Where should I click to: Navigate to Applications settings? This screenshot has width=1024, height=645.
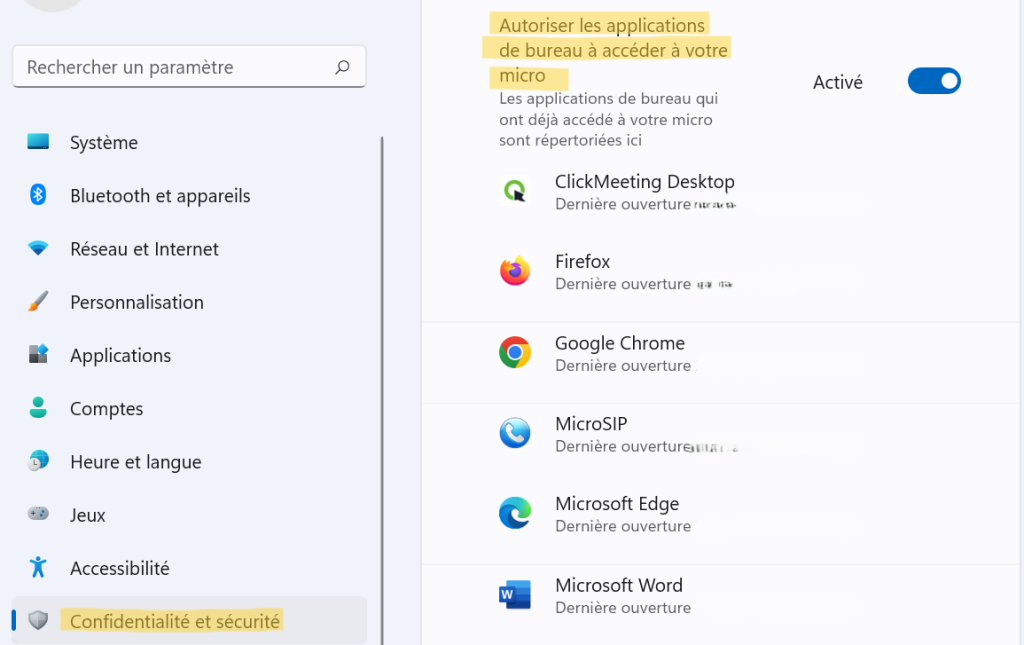tap(189, 355)
